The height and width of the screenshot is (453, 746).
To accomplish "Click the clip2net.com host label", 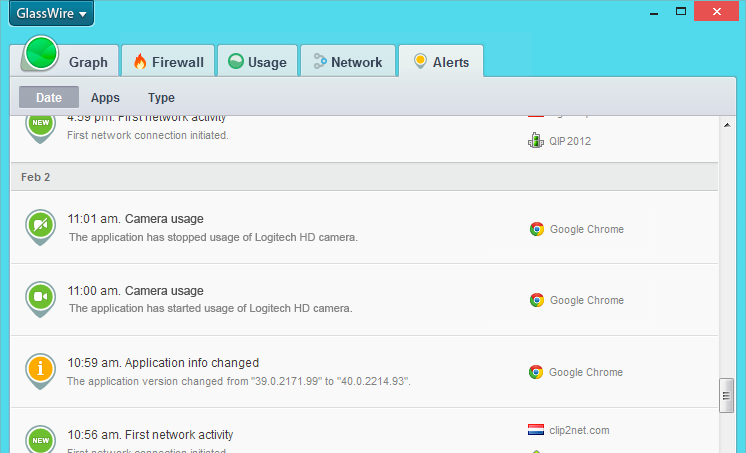I will (x=579, y=430).
